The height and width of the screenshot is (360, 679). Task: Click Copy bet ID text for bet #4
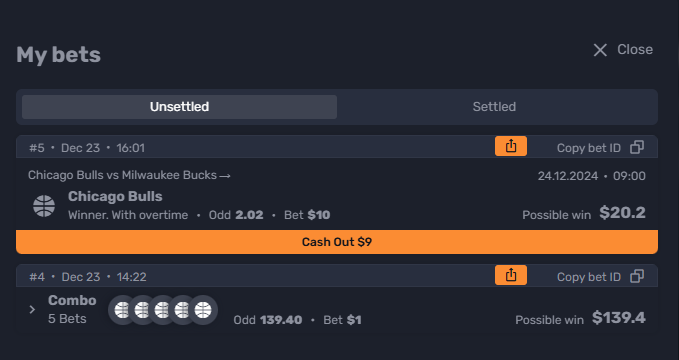(x=588, y=277)
